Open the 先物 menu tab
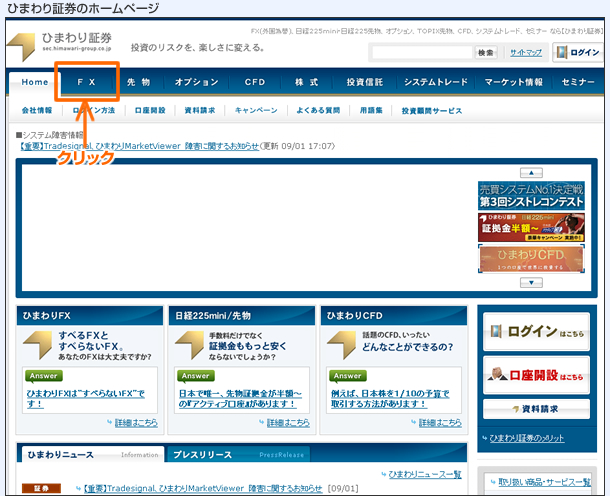 (x=138, y=82)
